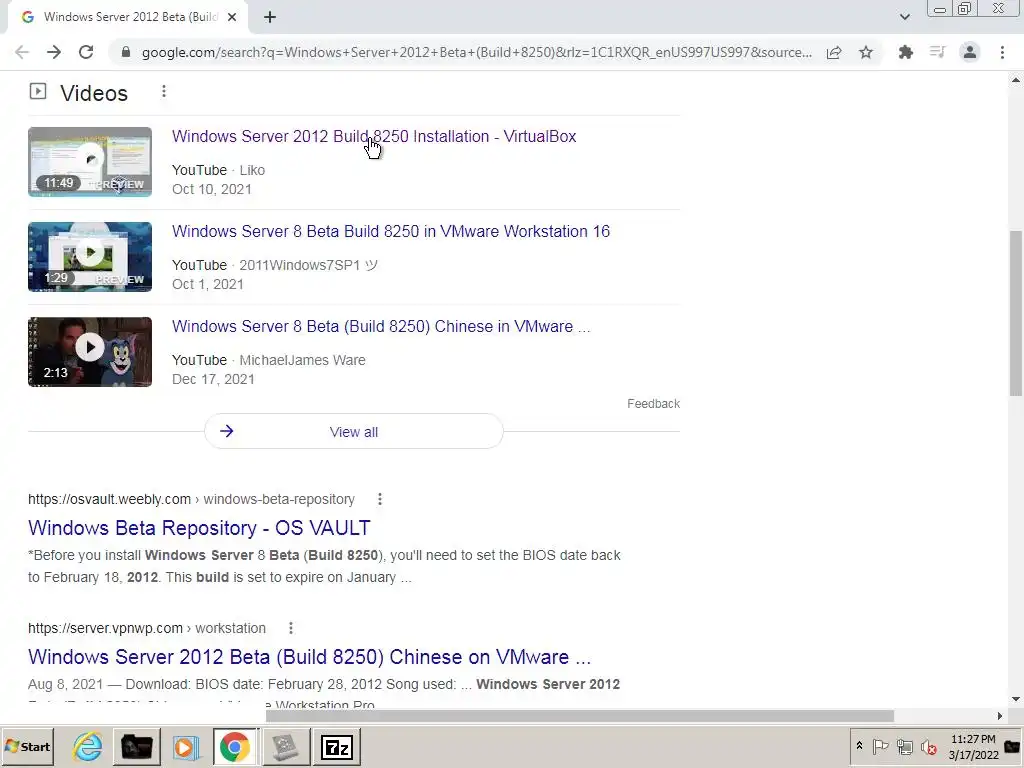Click the server.vpnwp.com URL text

[147, 628]
